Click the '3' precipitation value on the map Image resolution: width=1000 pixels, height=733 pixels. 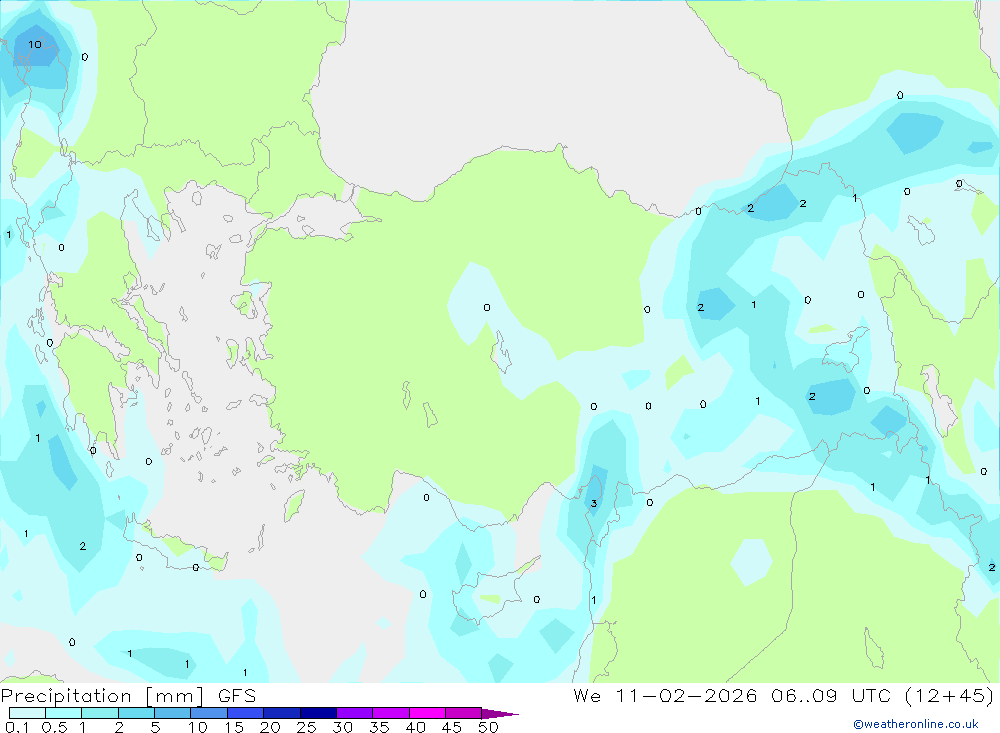[594, 503]
